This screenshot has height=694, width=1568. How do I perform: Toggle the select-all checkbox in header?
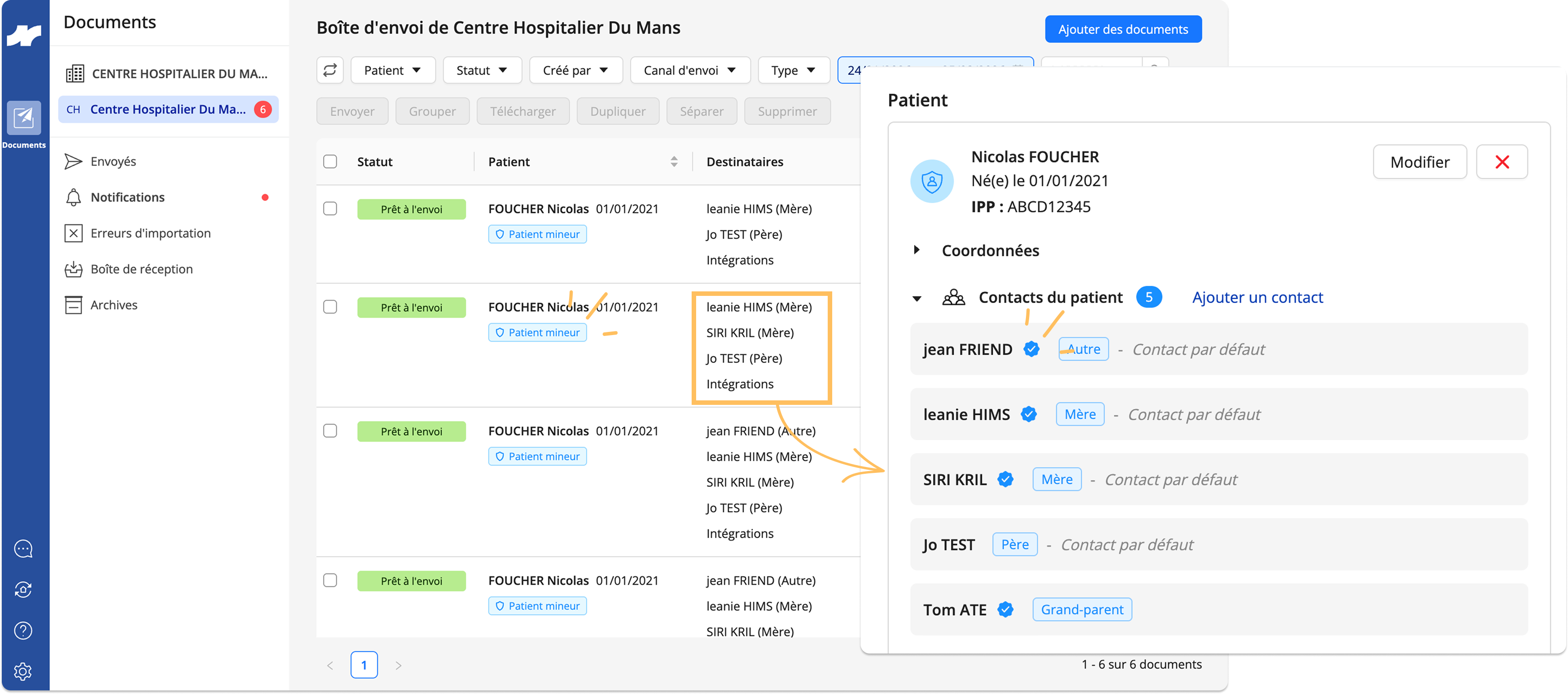click(x=330, y=161)
